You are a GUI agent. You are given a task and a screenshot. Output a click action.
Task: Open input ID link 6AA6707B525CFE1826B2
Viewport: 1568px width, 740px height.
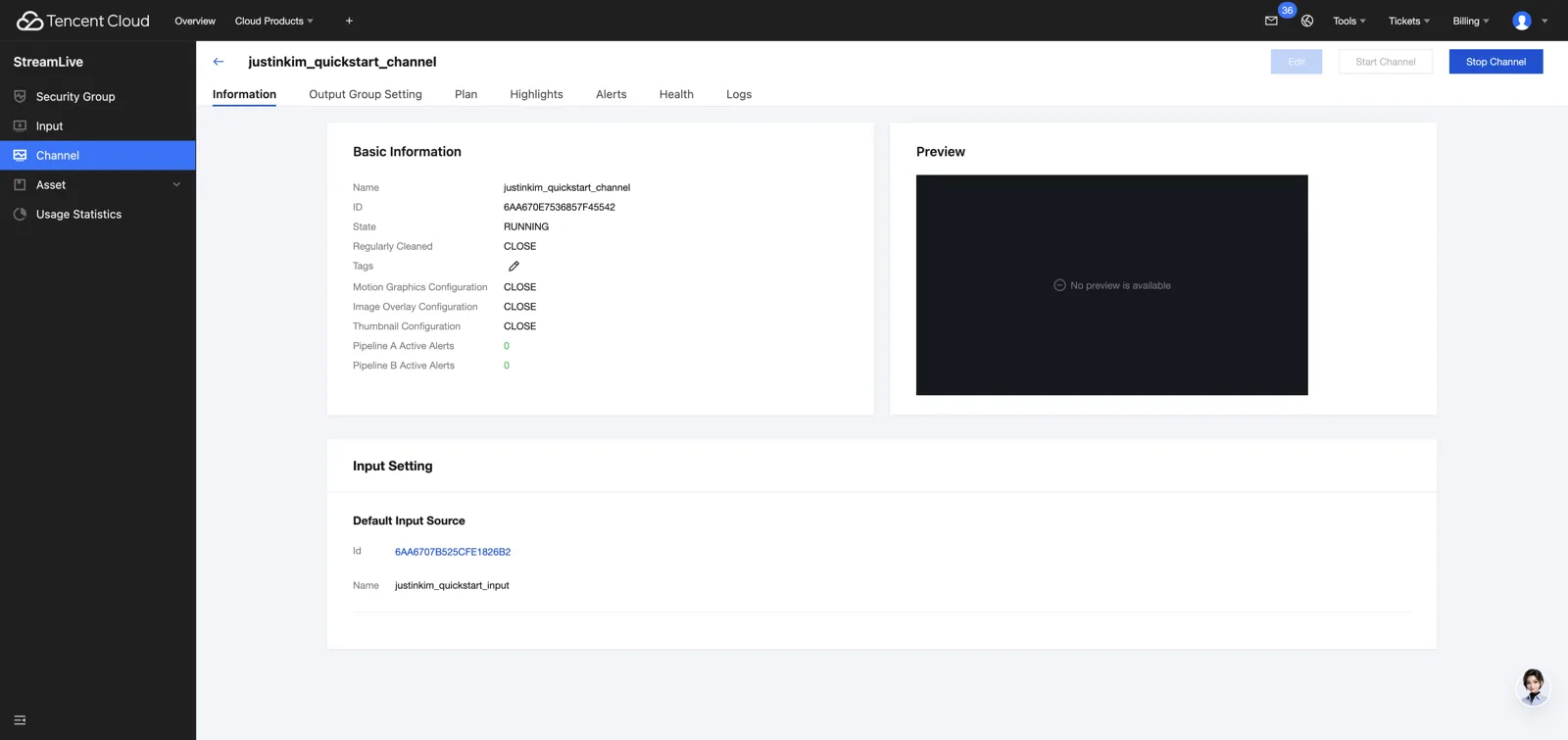453,552
